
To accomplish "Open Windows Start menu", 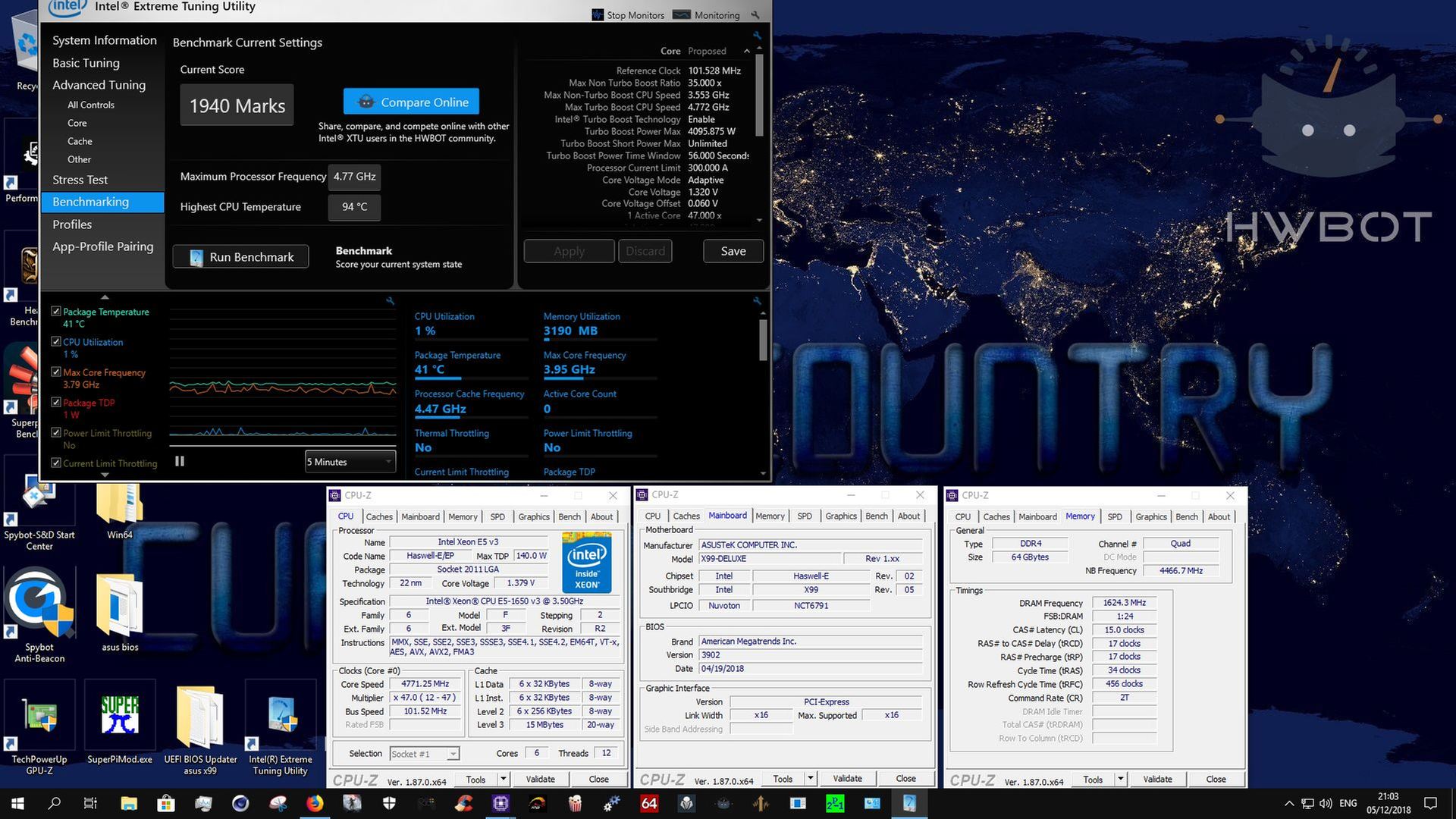I will click(18, 803).
